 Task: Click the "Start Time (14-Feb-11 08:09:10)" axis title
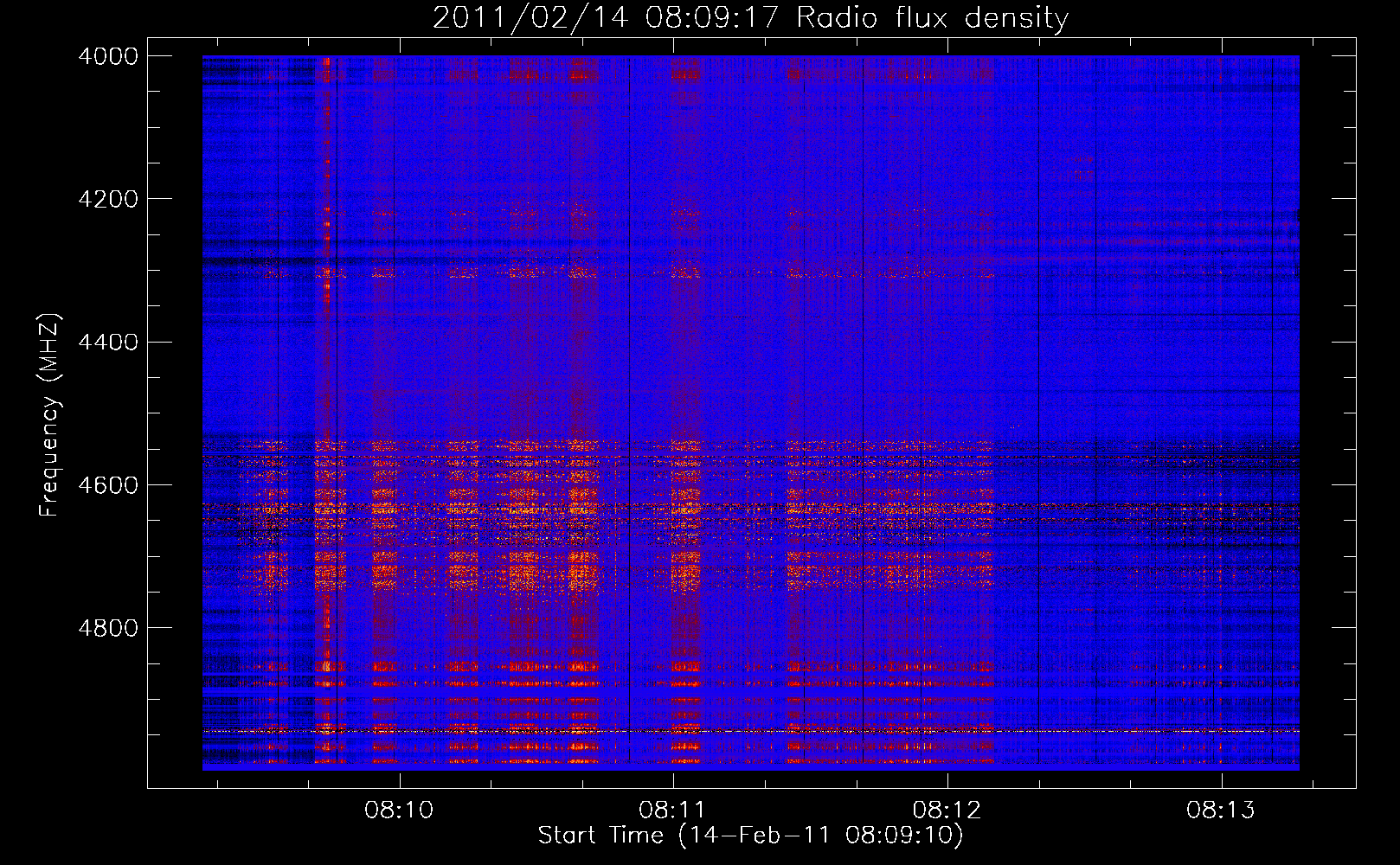(750, 836)
